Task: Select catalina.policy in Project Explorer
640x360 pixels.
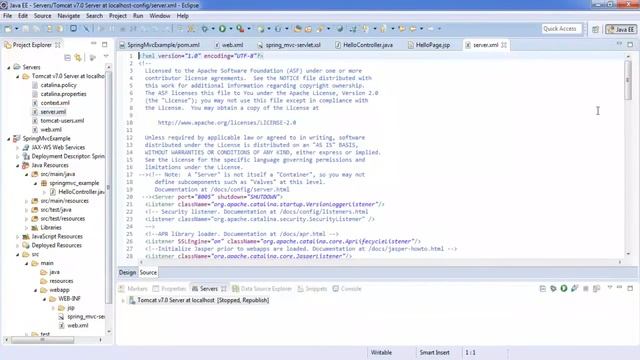Action: (x=58, y=85)
